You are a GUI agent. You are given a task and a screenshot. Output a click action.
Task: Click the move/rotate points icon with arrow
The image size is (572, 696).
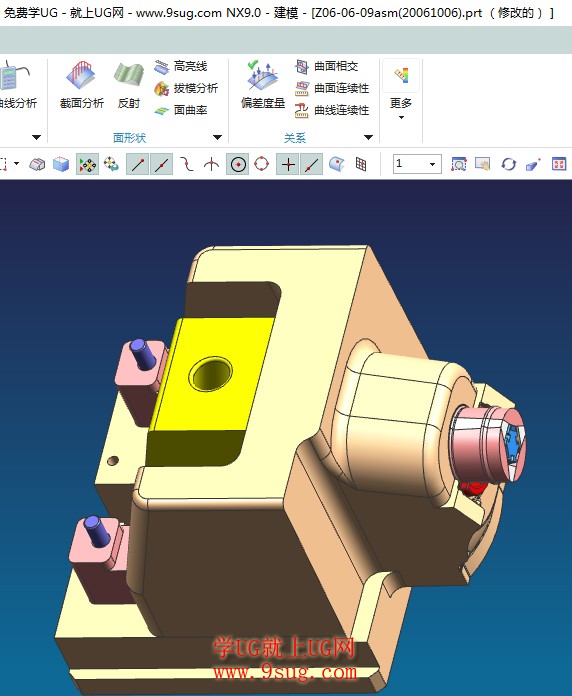pyautogui.click(x=111, y=164)
